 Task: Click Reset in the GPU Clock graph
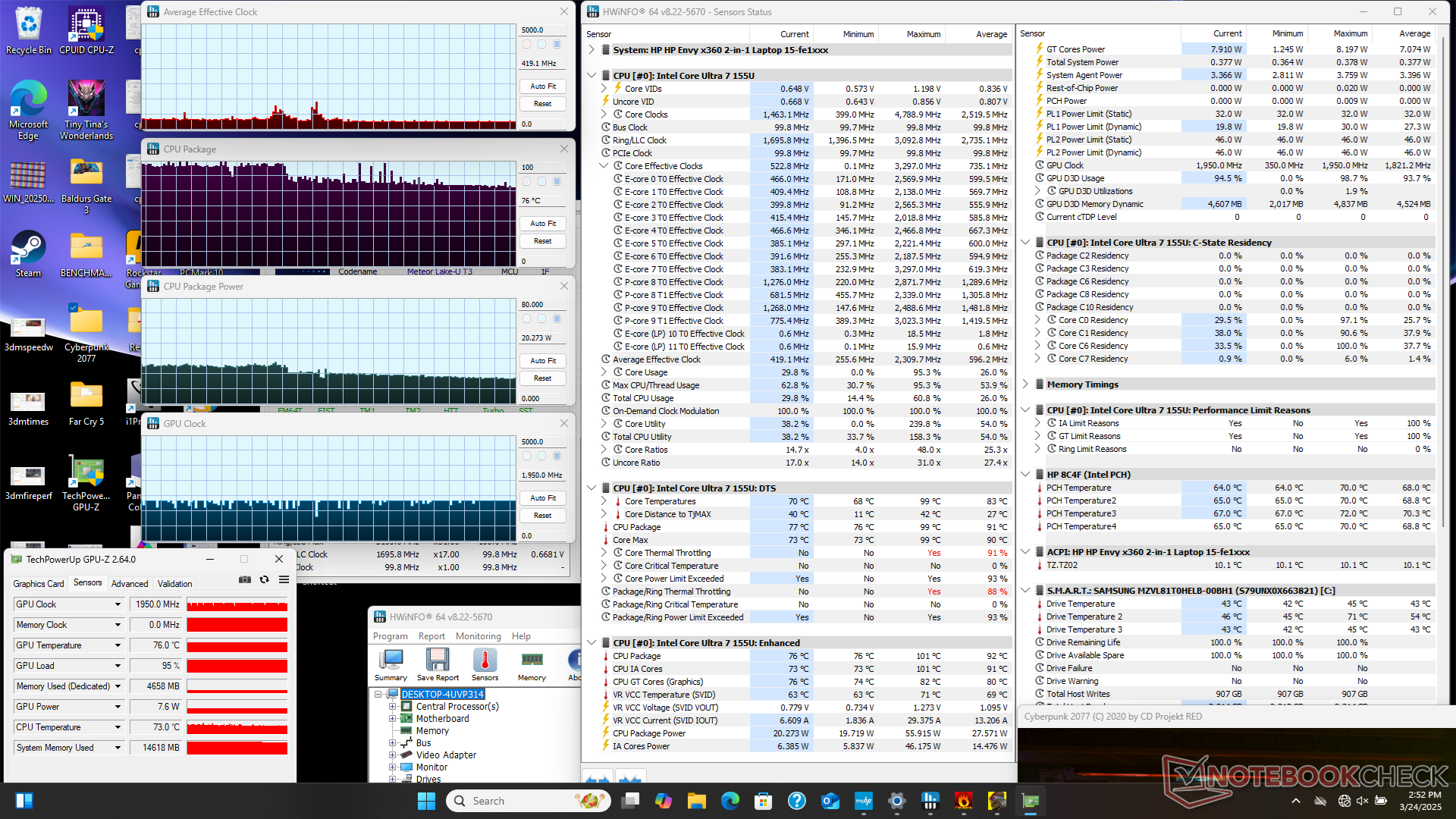543,516
